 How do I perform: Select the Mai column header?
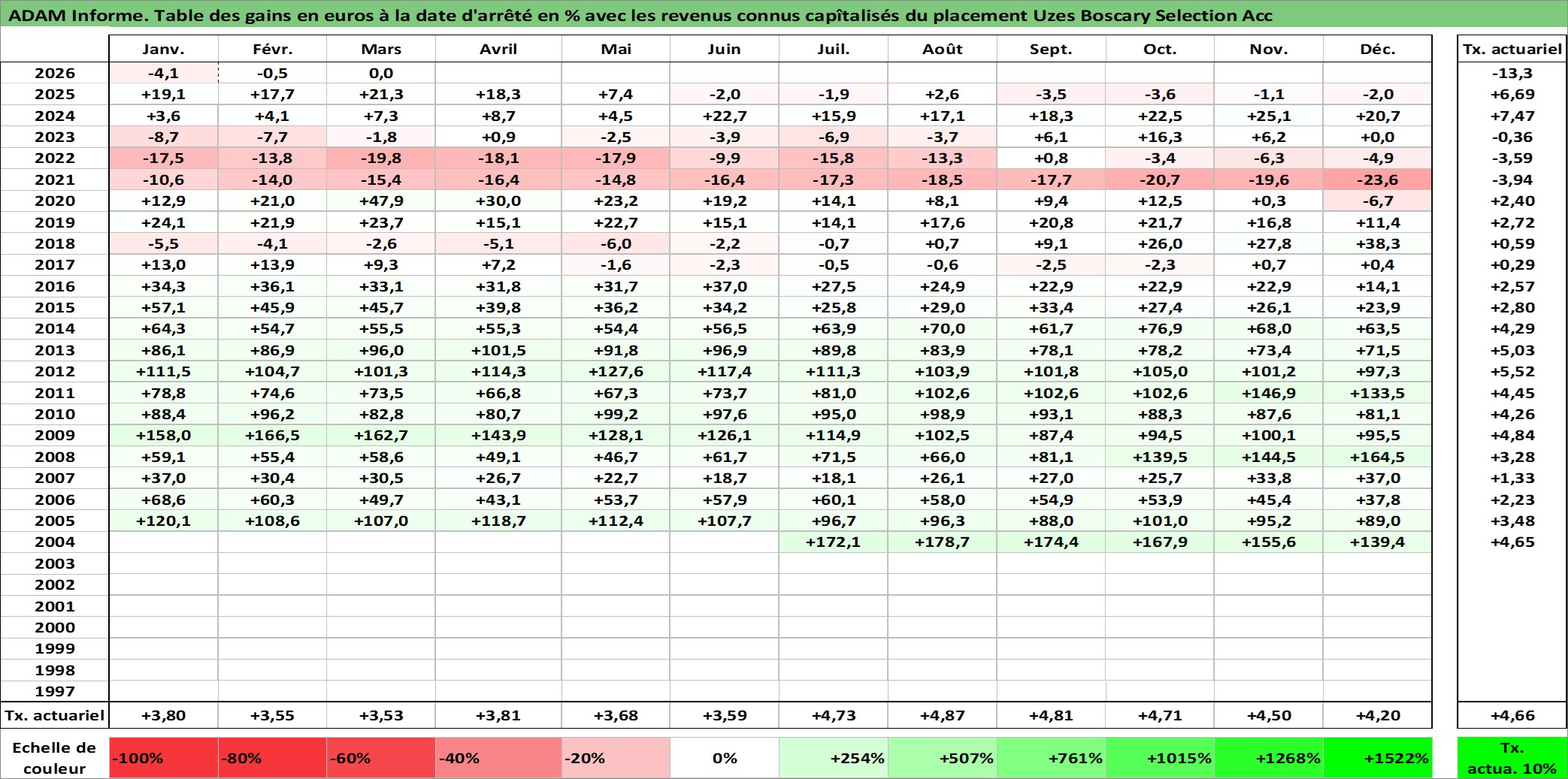tap(616, 49)
